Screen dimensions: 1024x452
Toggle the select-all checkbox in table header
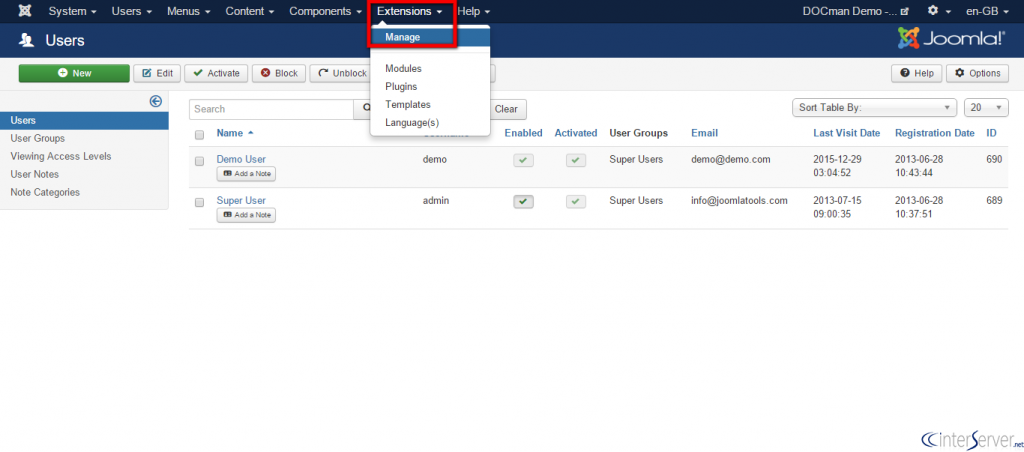point(200,135)
